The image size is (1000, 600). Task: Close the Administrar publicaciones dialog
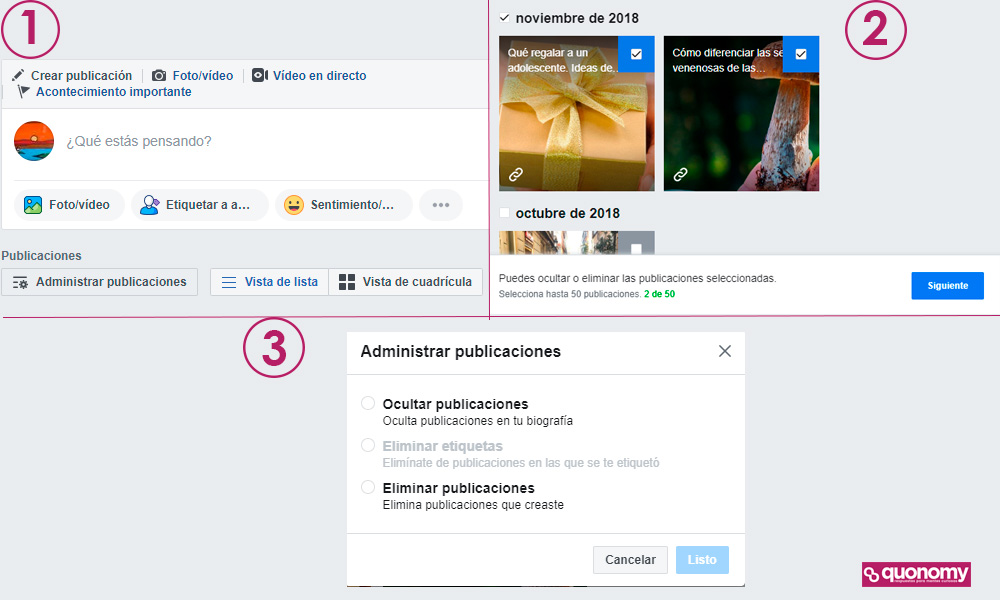pyautogui.click(x=724, y=351)
